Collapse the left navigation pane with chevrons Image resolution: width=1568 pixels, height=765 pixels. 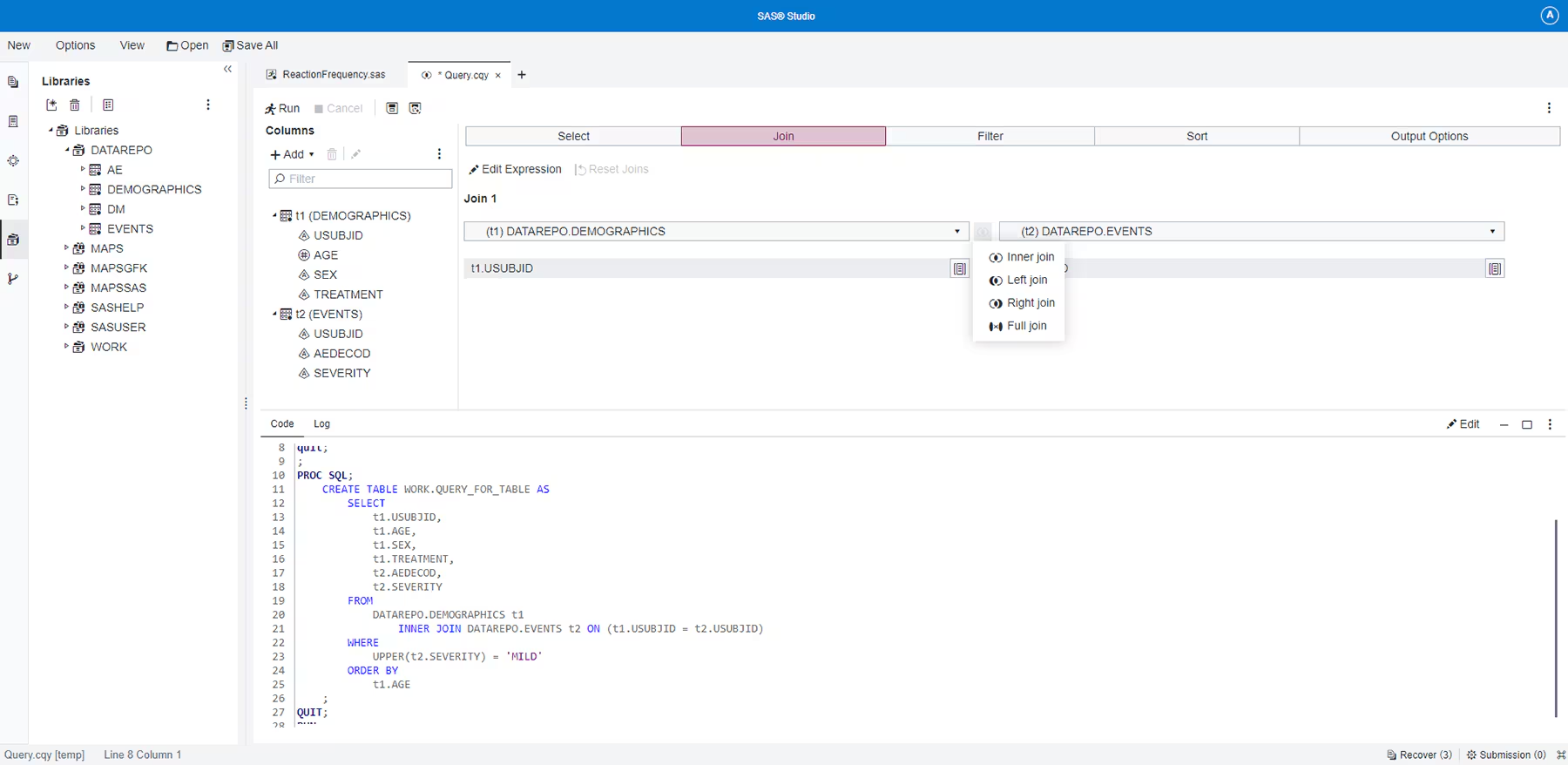(x=227, y=69)
